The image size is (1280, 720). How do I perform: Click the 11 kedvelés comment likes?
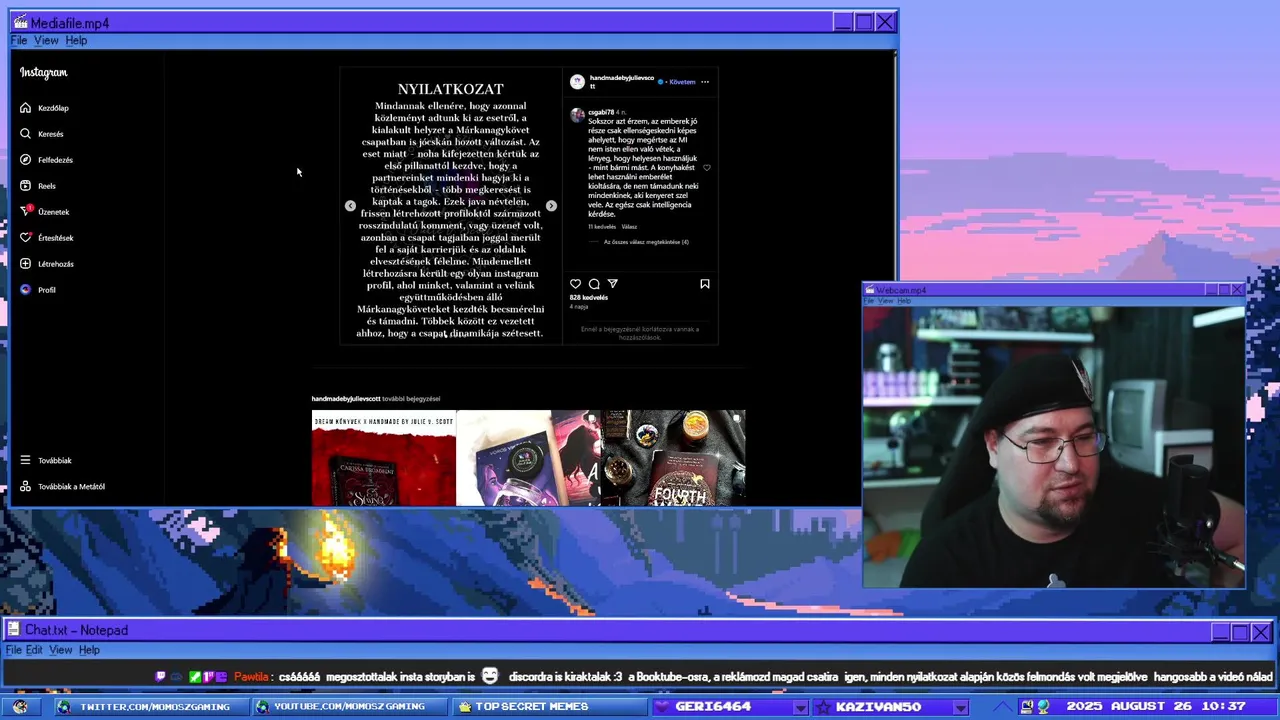pos(602,227)
